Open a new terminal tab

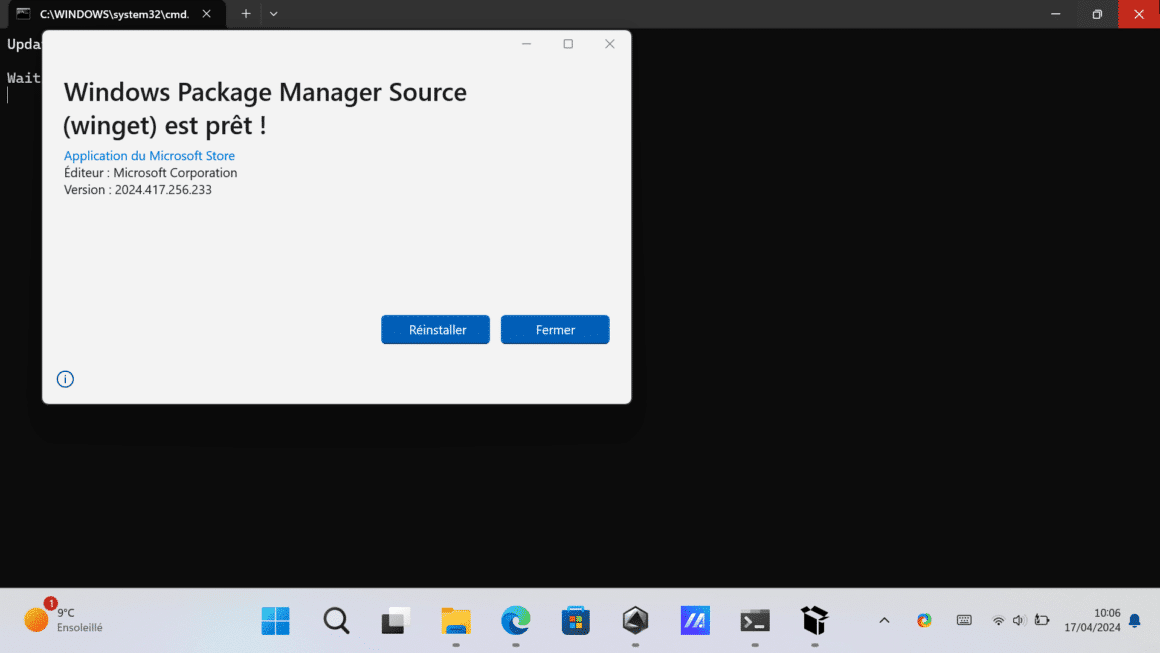pos(246,14)
